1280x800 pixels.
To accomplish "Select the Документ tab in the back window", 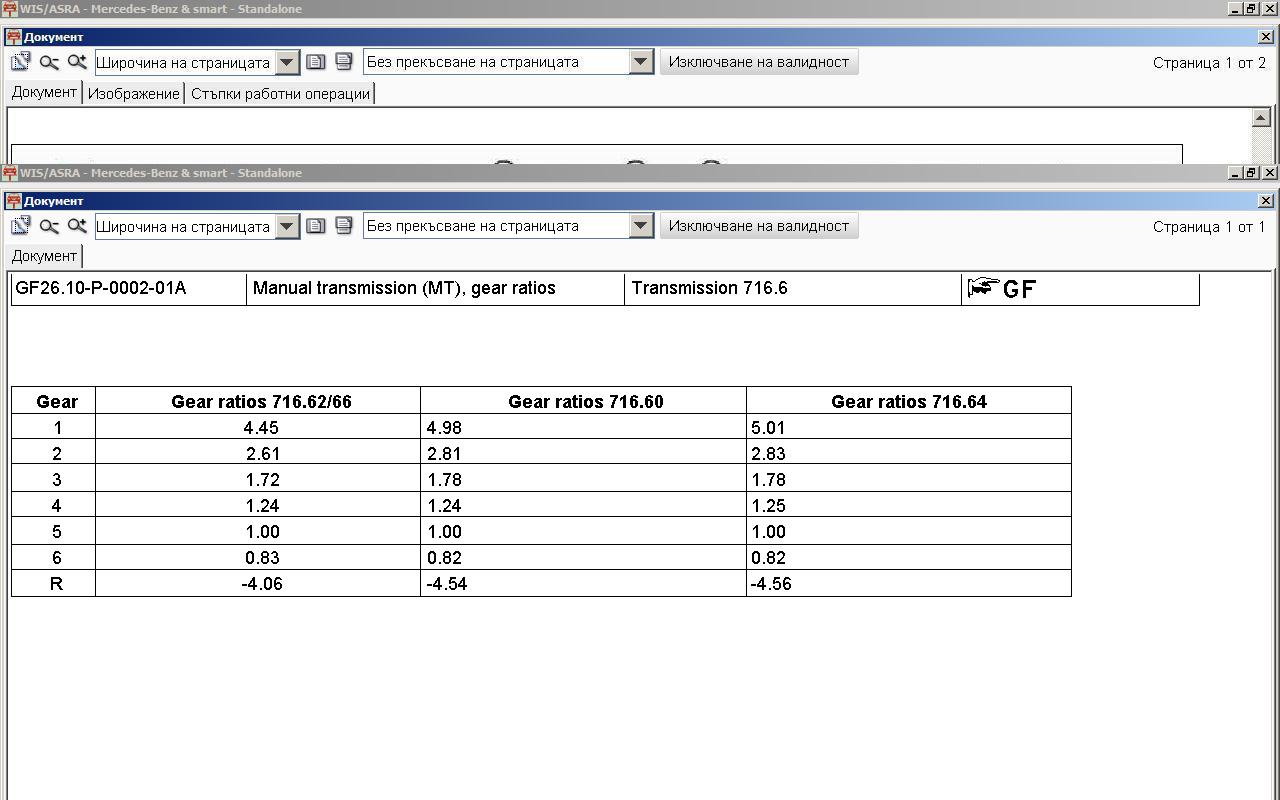I will (44, 92).
